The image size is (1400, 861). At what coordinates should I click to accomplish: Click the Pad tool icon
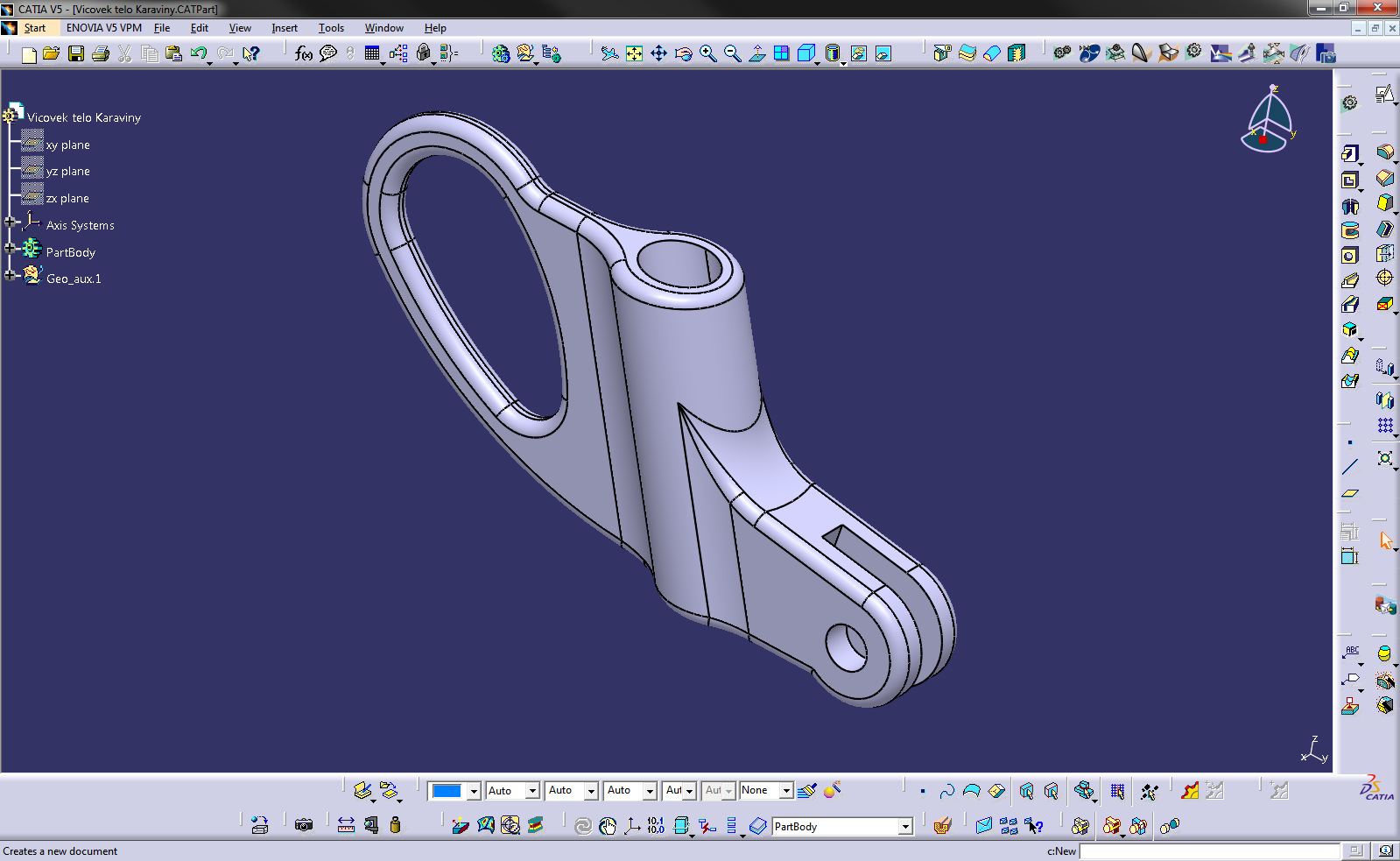[x=1349, y=154]
